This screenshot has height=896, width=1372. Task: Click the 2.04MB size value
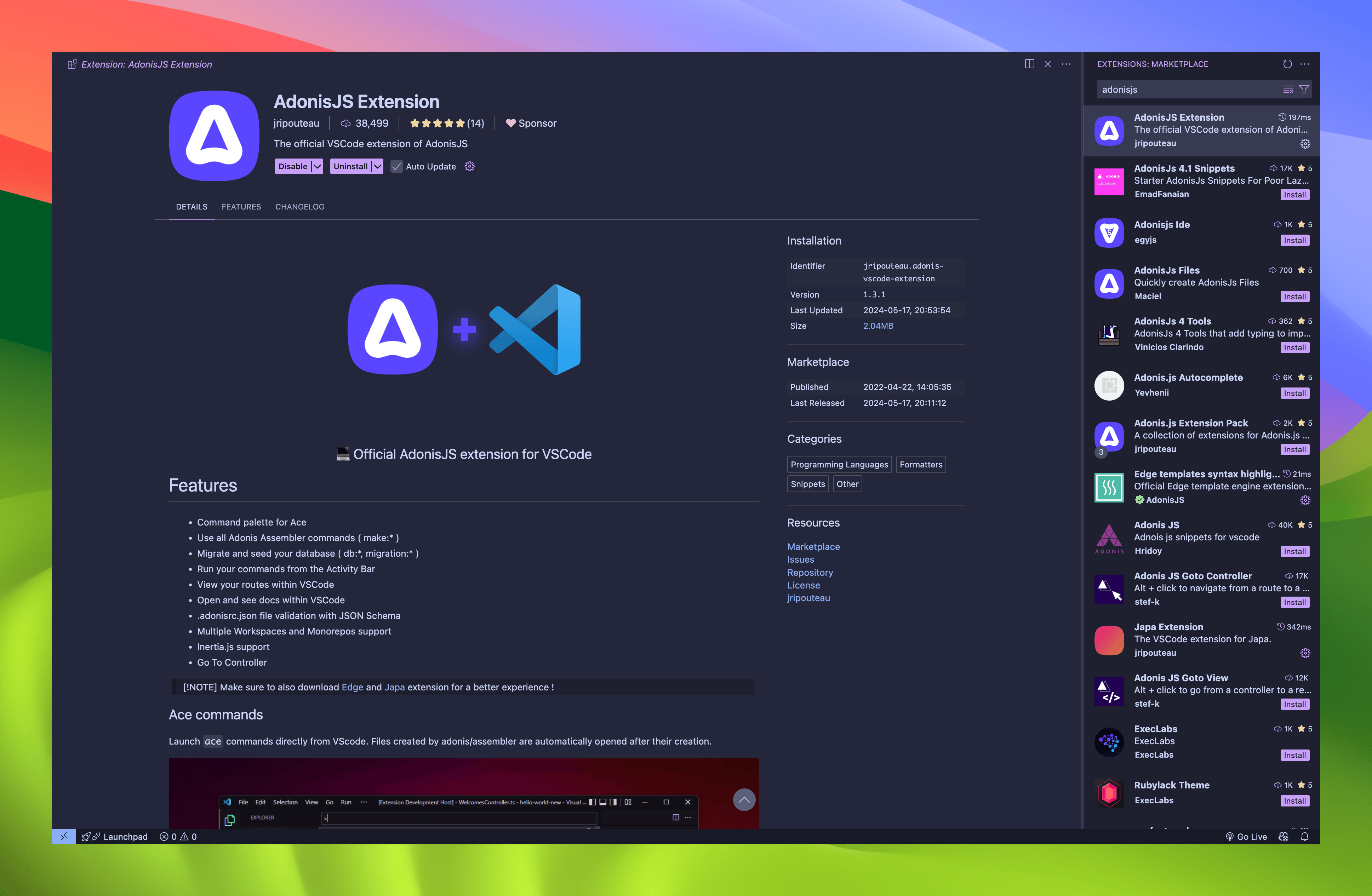pos(878,326)
